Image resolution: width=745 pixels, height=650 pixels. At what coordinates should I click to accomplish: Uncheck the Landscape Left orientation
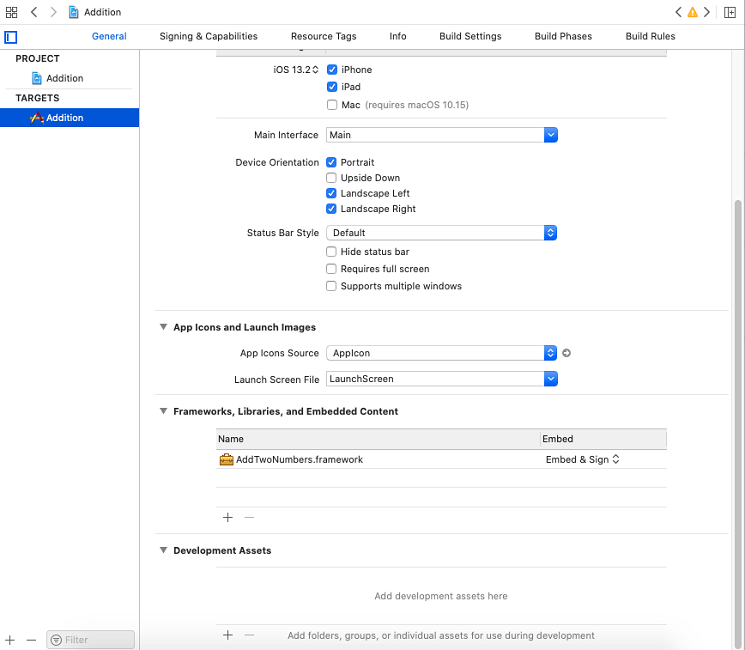coord(331,193)
